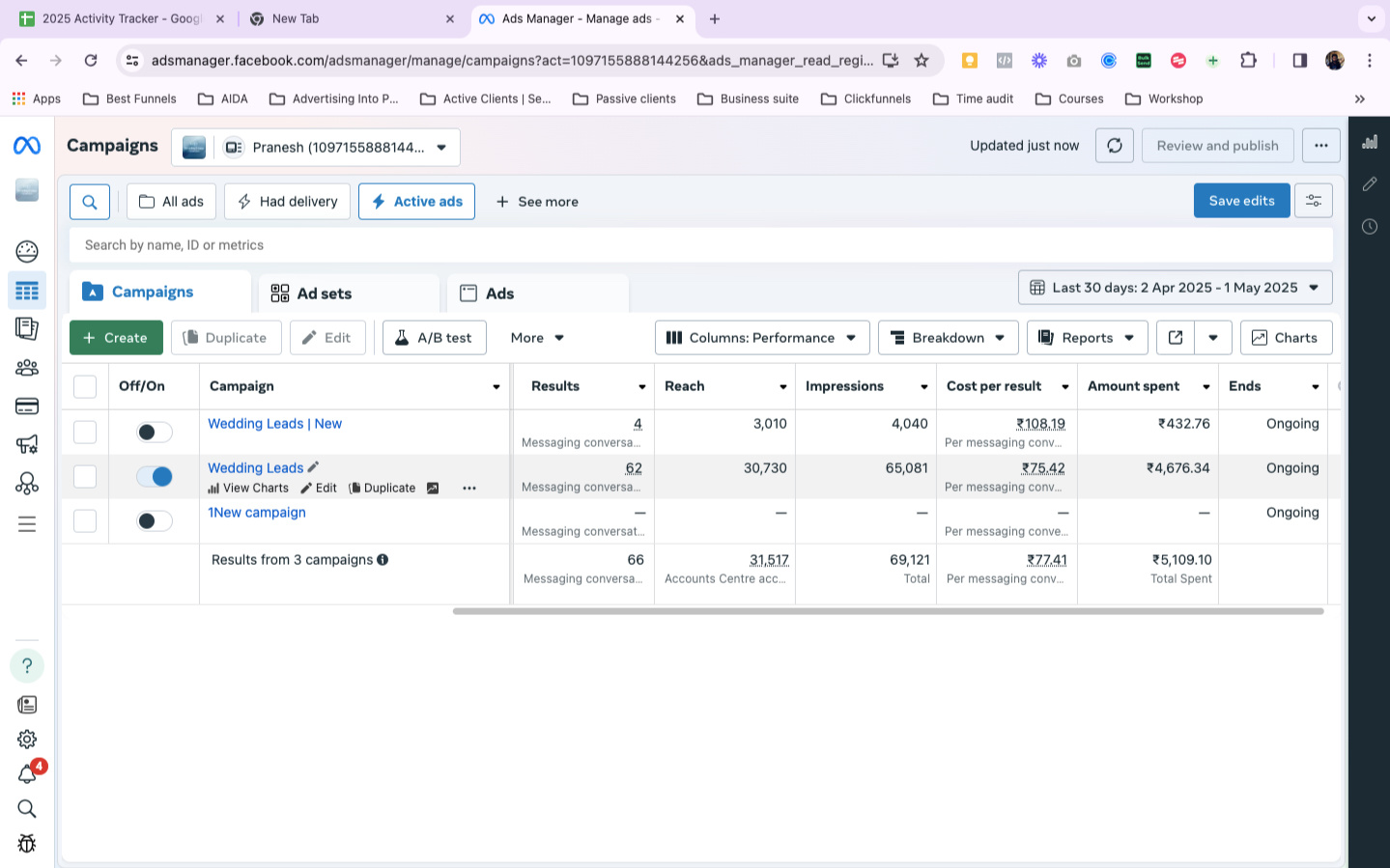Click the export table icon
This screenshot has height=868, width=1390.
pyautogui.click(x=1175, y=338)
